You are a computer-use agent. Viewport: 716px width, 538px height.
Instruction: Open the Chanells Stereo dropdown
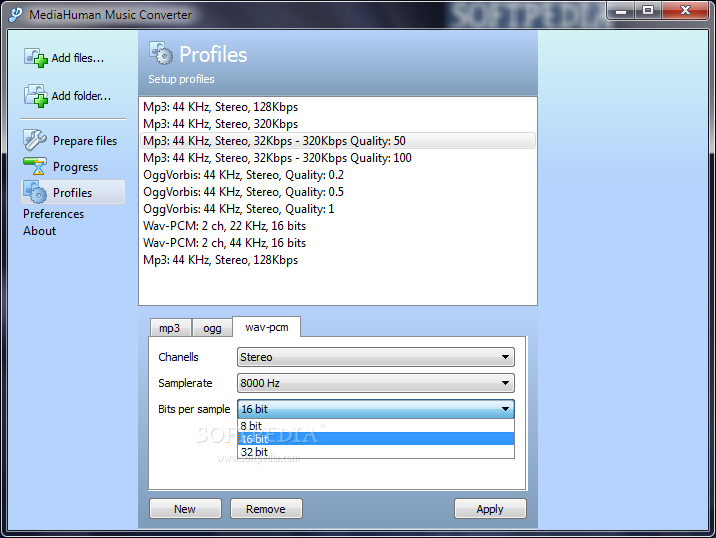point(376,357)
